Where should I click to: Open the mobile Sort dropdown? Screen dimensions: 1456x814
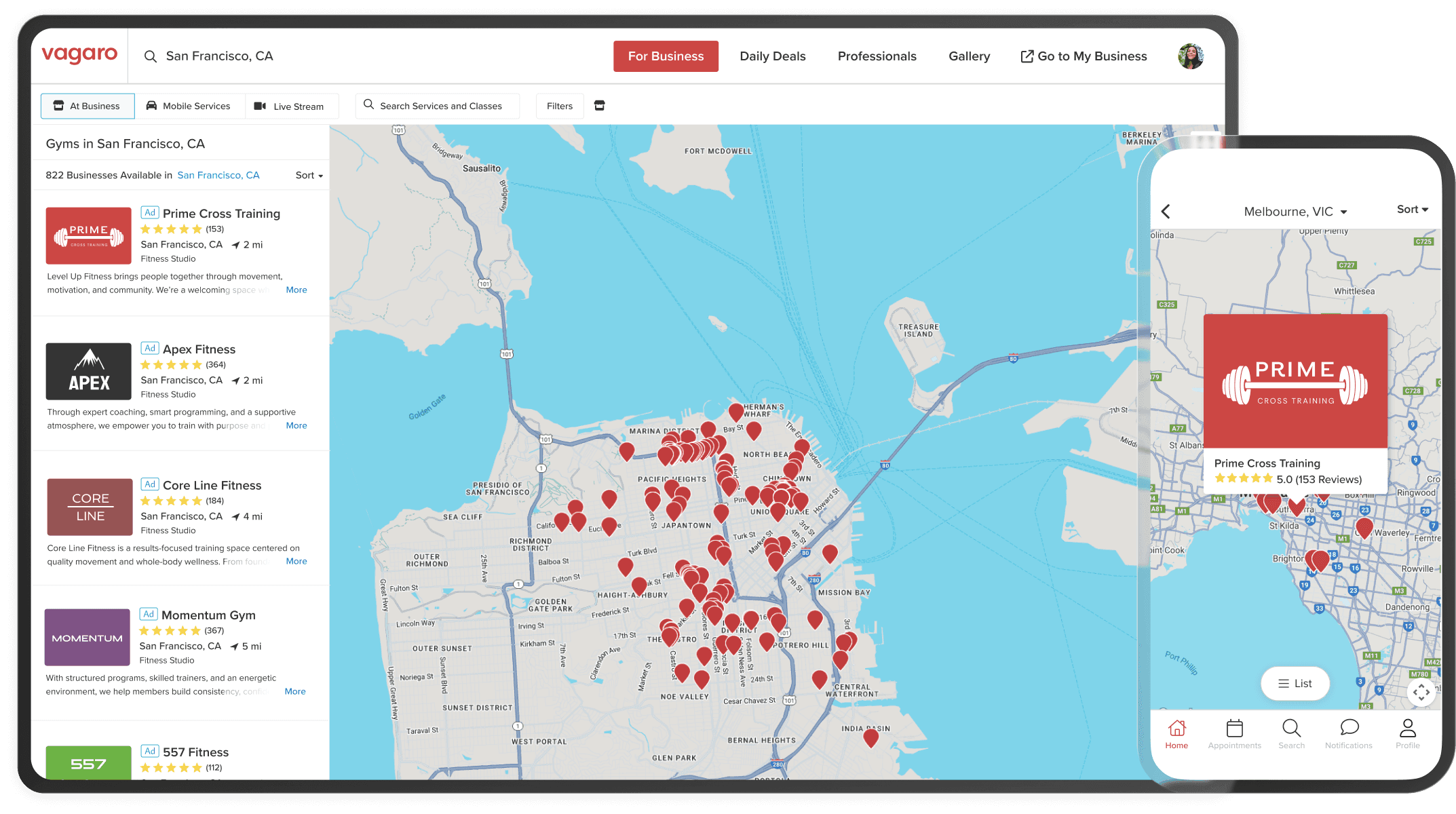1412,210
